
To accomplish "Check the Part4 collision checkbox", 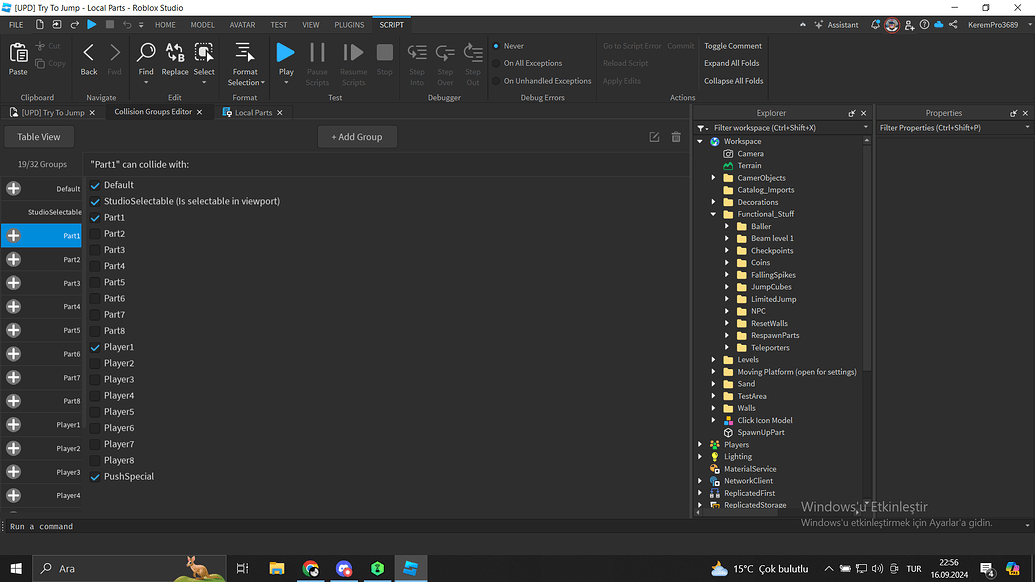I will (95, 266).
